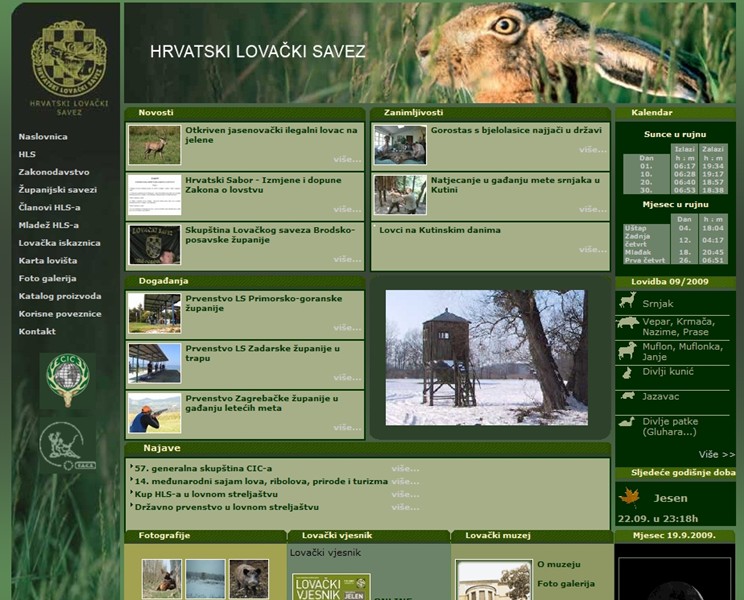Open Katalog proizvoda menu item
This screenshot has width=744, height=600.
pos(60,296)
